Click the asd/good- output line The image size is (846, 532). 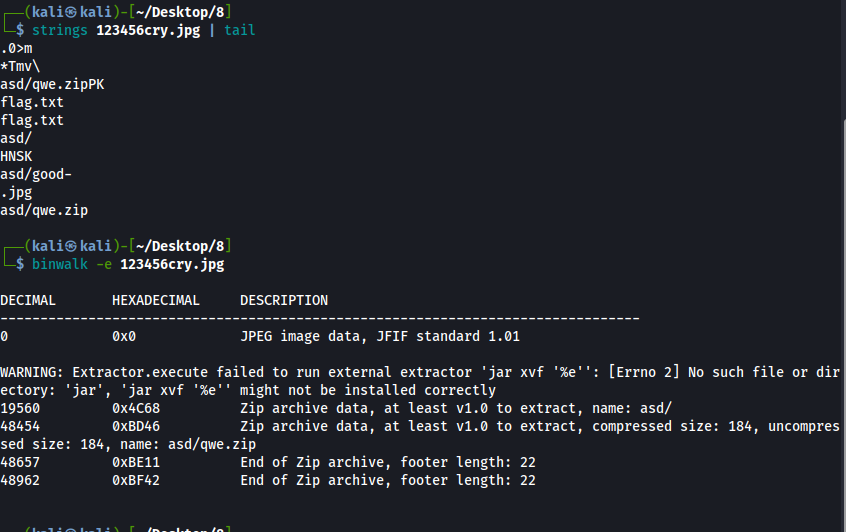click(36, 174)
